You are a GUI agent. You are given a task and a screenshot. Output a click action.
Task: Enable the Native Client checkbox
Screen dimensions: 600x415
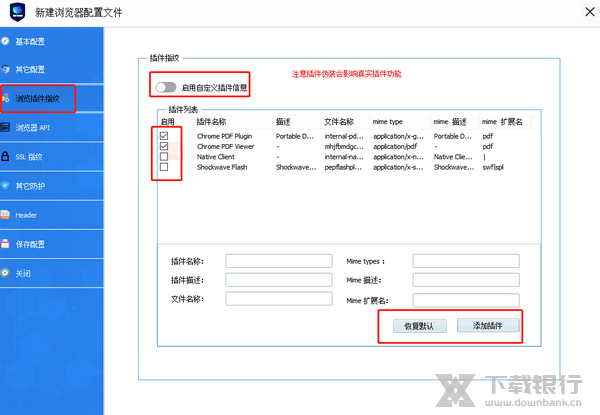click(x=164, y=156)
